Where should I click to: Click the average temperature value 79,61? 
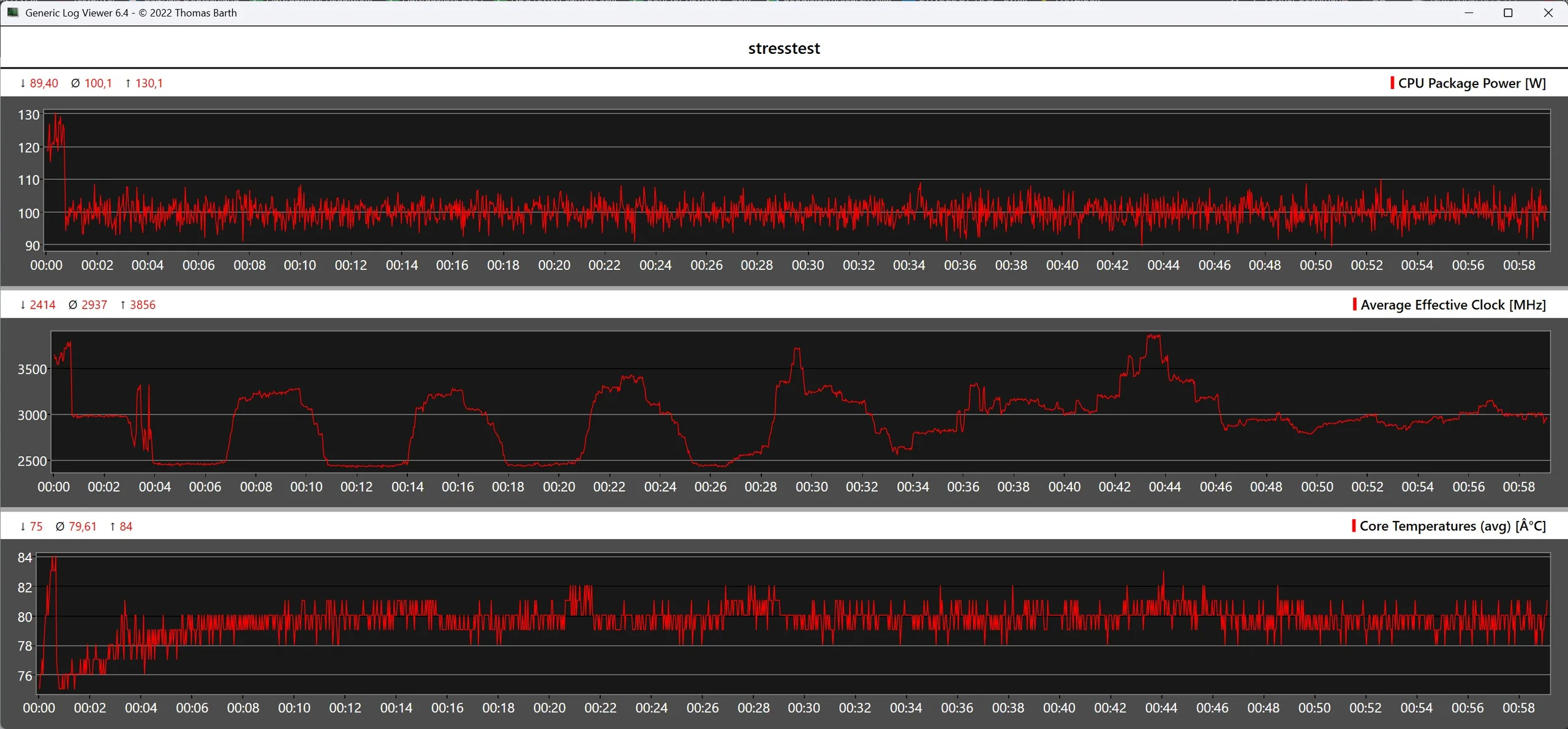click(x=82, y=526)
